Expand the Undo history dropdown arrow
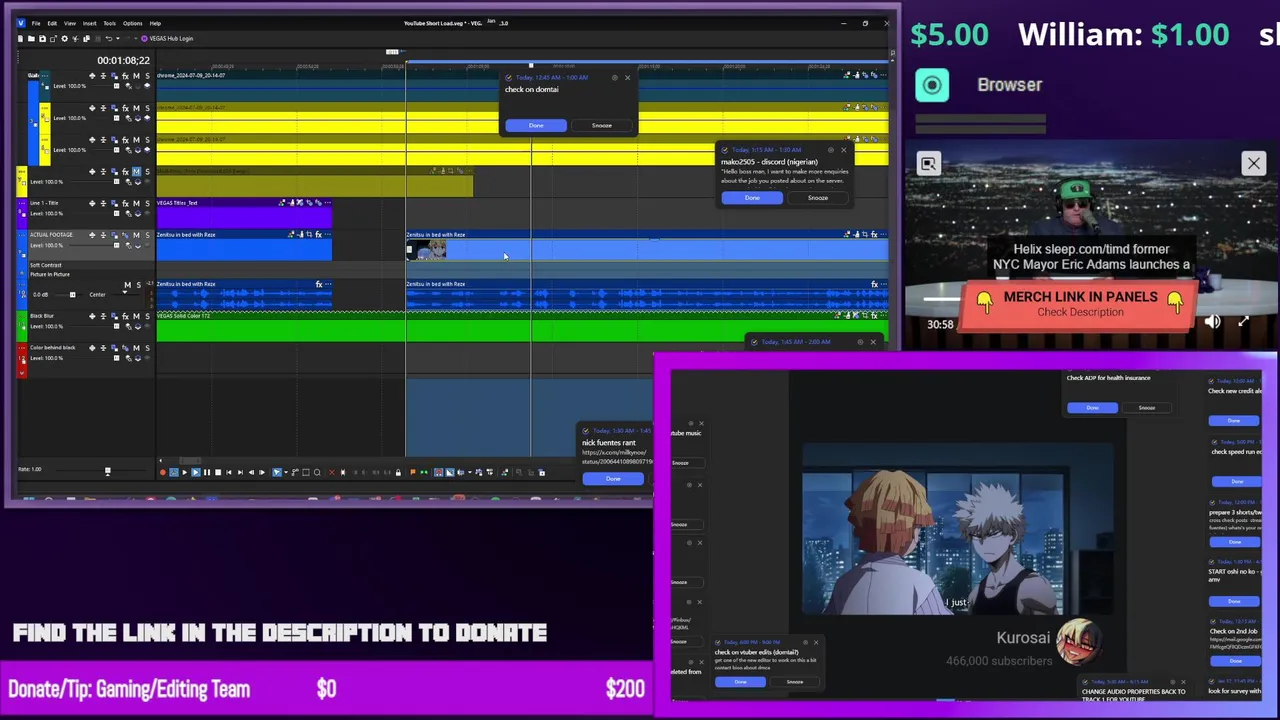The height and width of the screenshot is (720, 1280). coord(118,38)
